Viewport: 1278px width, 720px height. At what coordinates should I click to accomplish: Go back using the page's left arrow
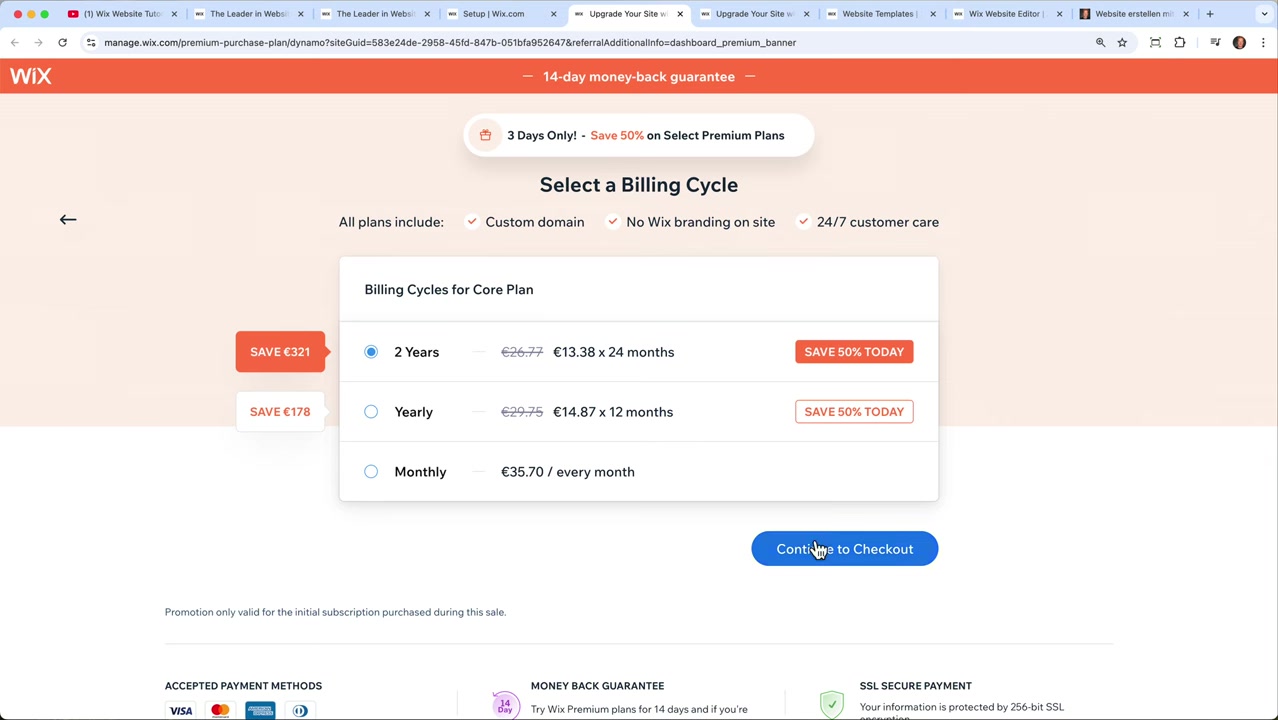(x=68, y=219)
